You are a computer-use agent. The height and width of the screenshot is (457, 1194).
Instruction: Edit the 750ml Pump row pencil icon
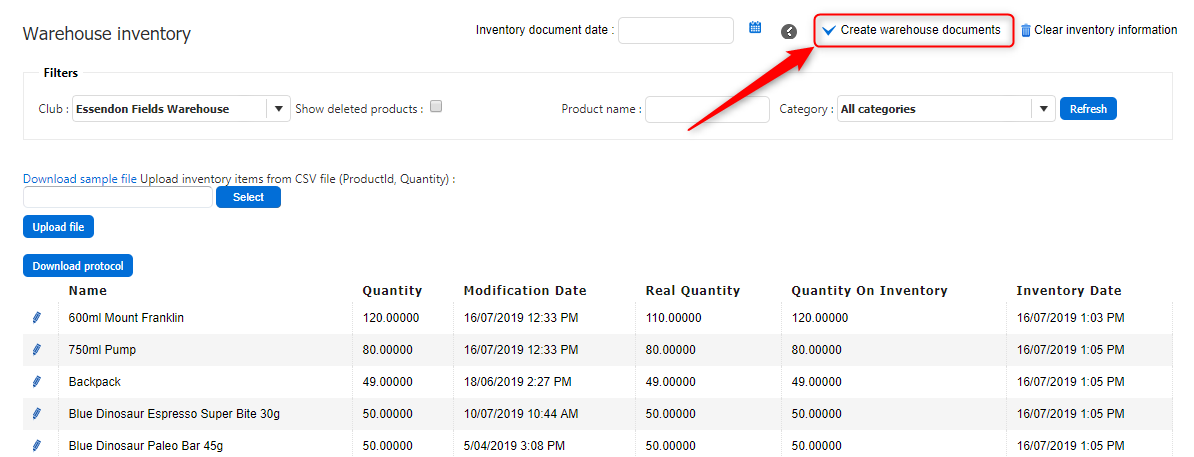pos(37,350)
